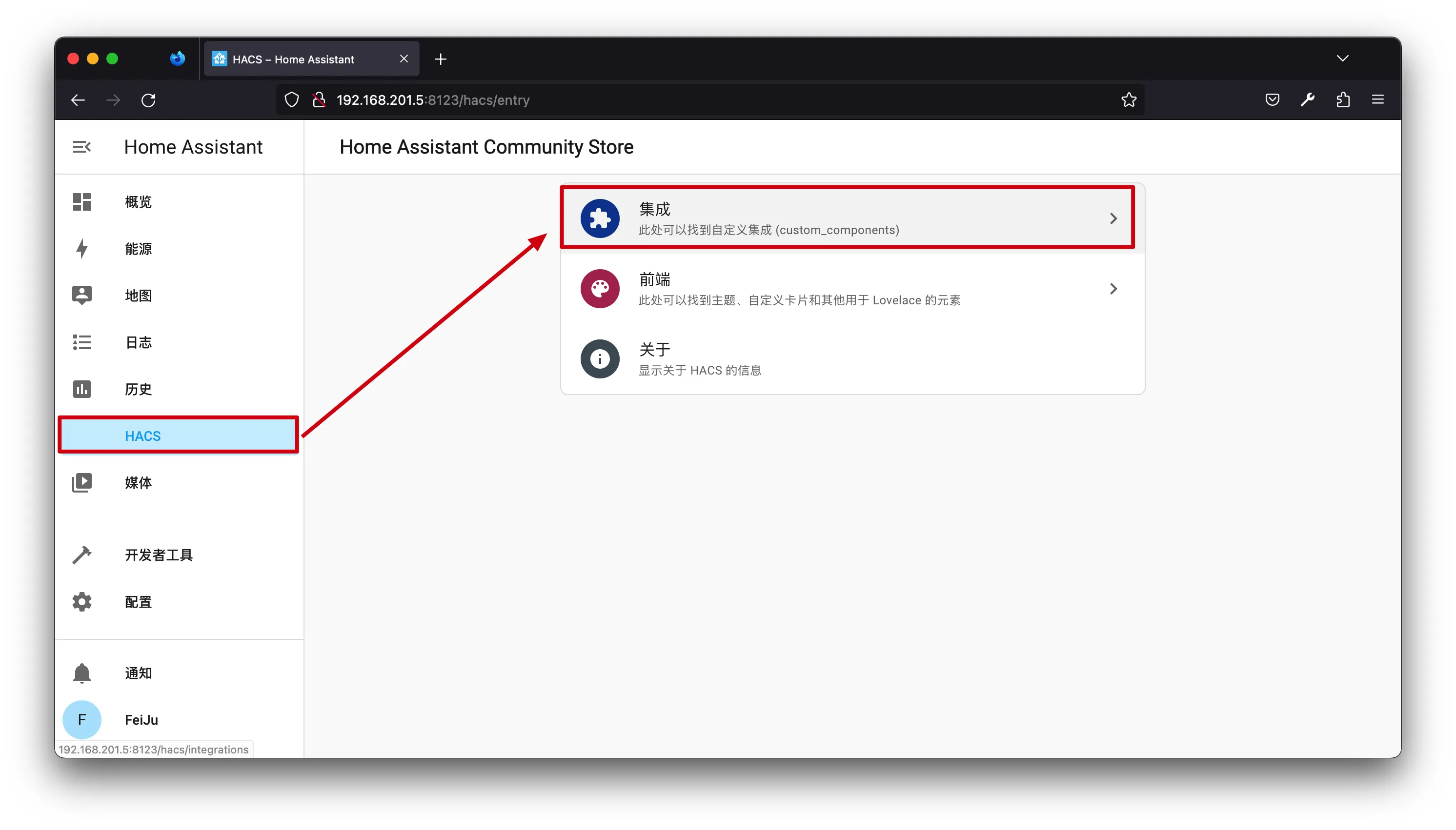Select the 日志 sidebar item
The height and width of the screenshot is (830, 1456).
click(x=179, y=342)
